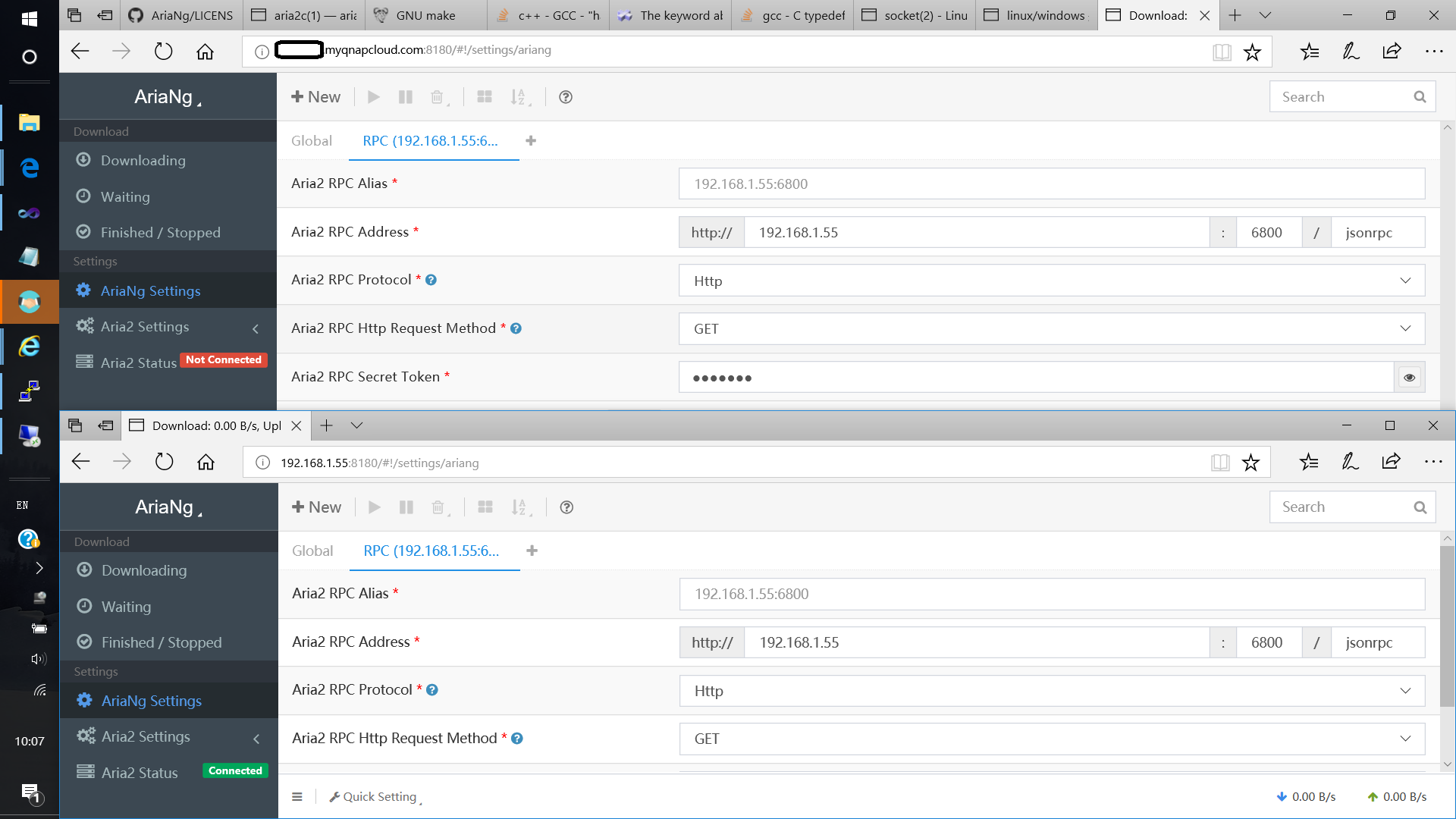Image resolution: width=1456 pixels, height=819 pixels.
Task: Click the Downloading icon in the sidebar
Action: click(x=83, y=160)
